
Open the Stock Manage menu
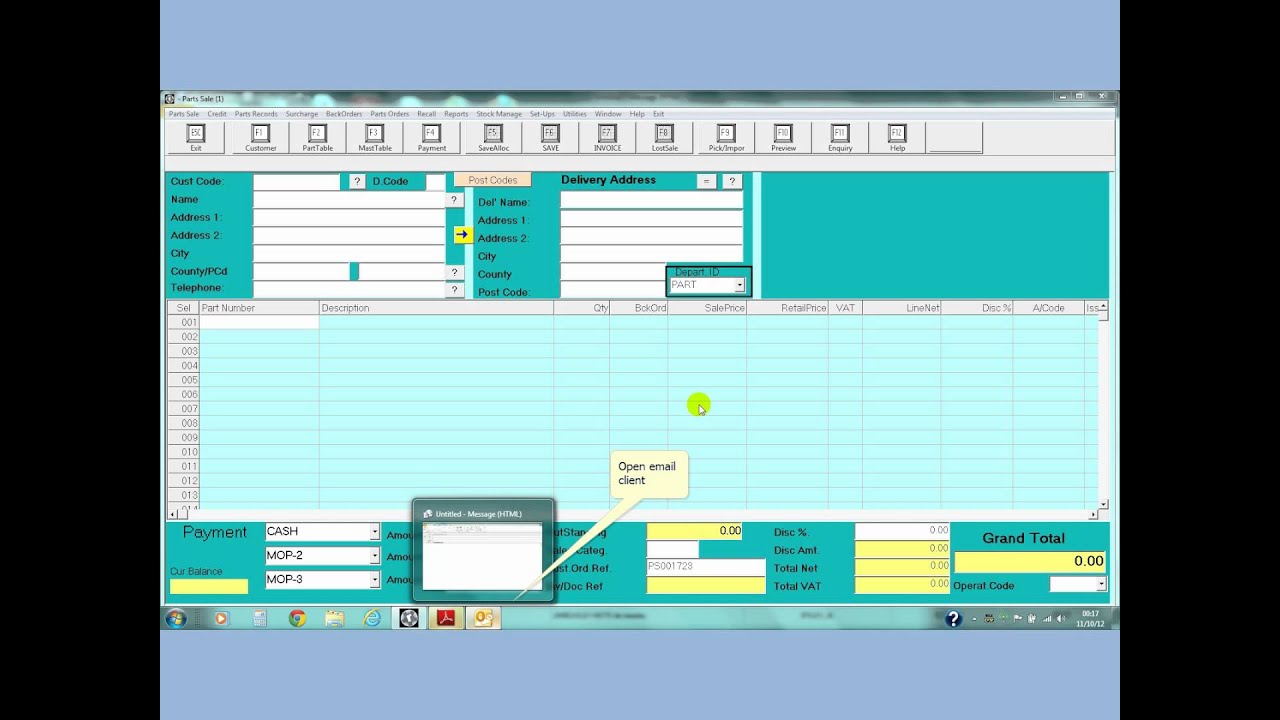point(499,114)
